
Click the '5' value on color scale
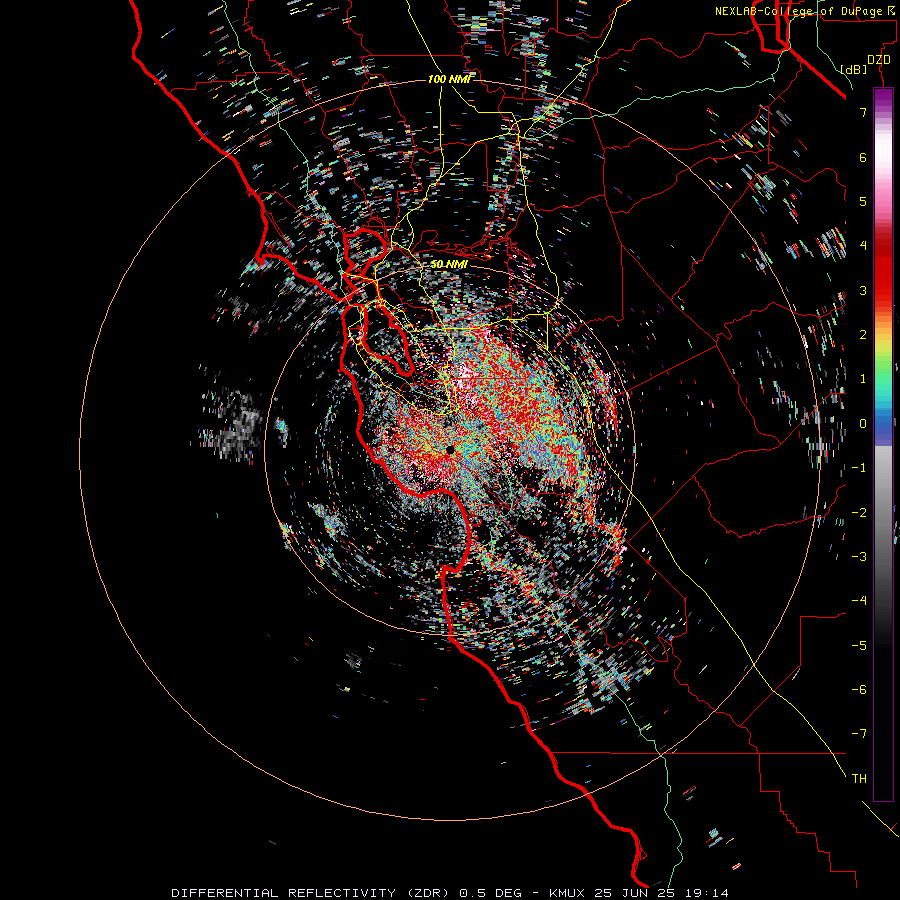[x=863, y=201]
